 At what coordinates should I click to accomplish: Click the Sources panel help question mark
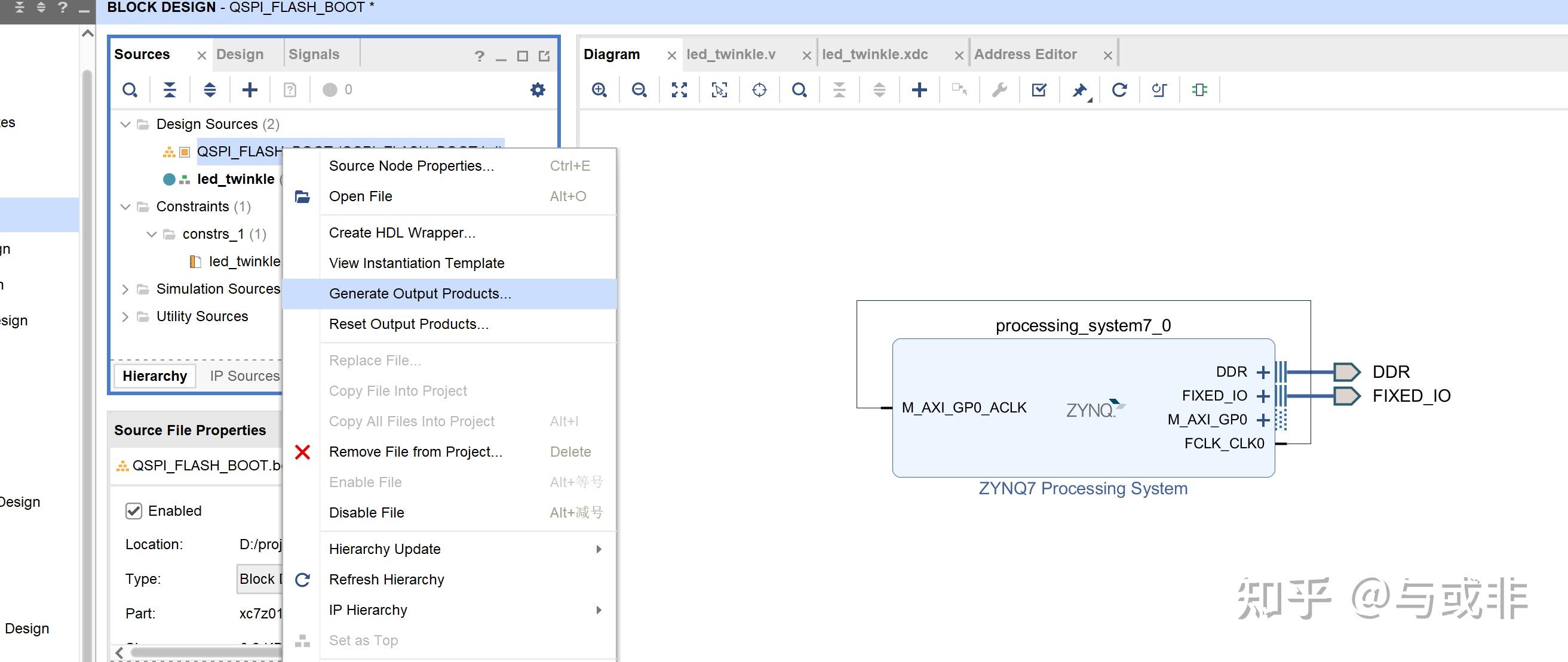click(x=480, y=56)
